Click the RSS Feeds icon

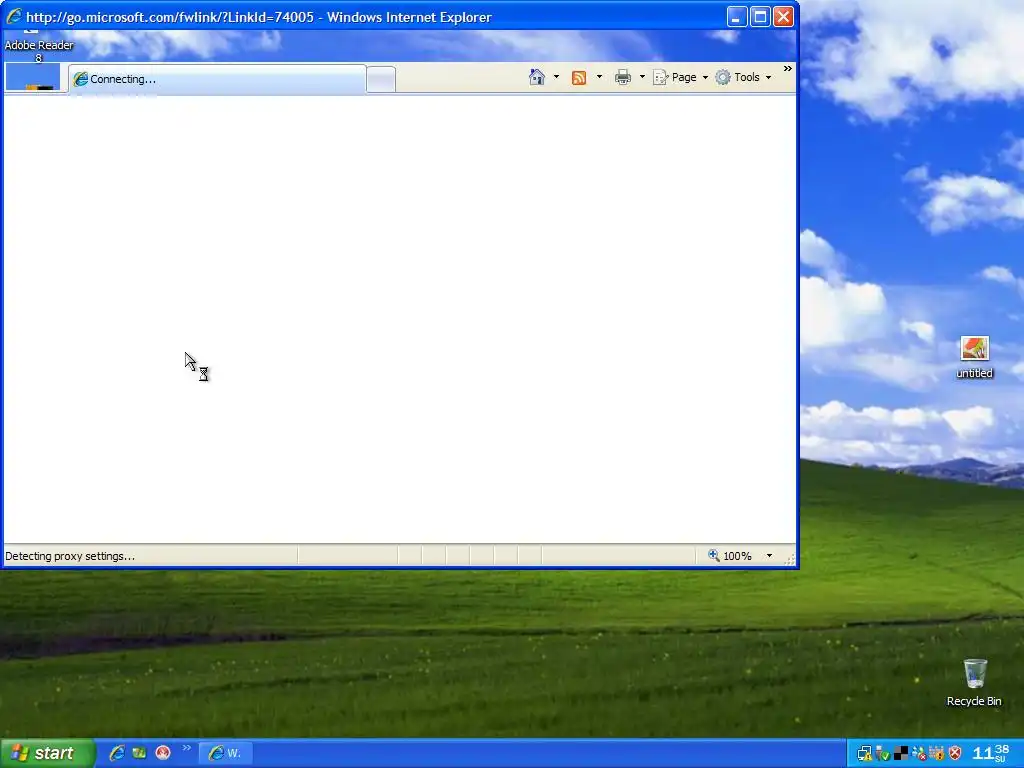pyautogui.click(x=579, y=78)
